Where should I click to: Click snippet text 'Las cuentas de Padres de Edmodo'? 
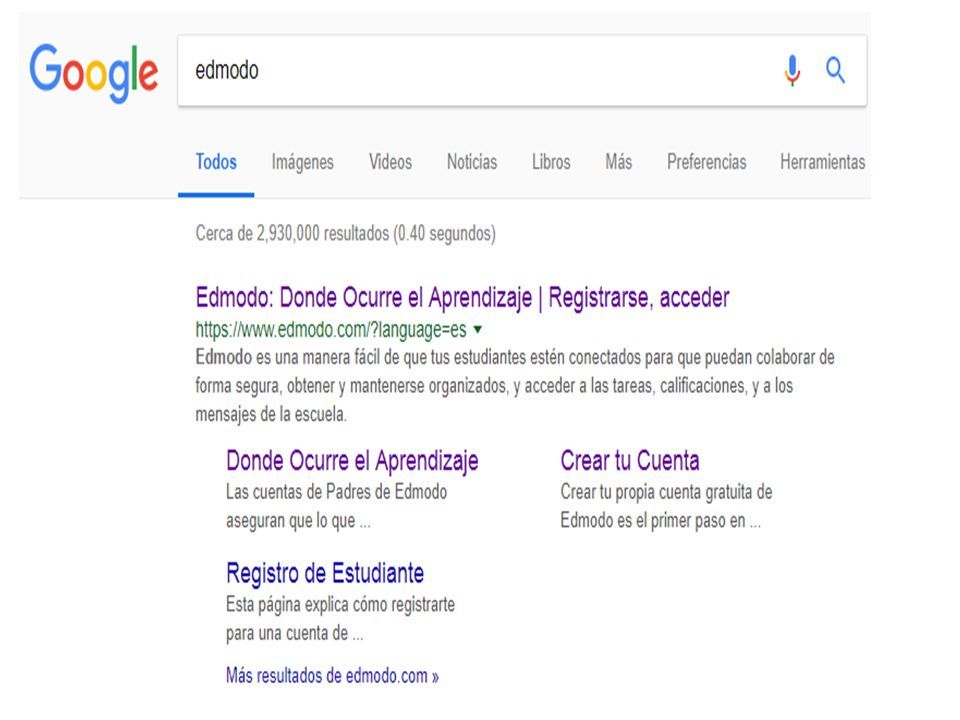(336, 492)
